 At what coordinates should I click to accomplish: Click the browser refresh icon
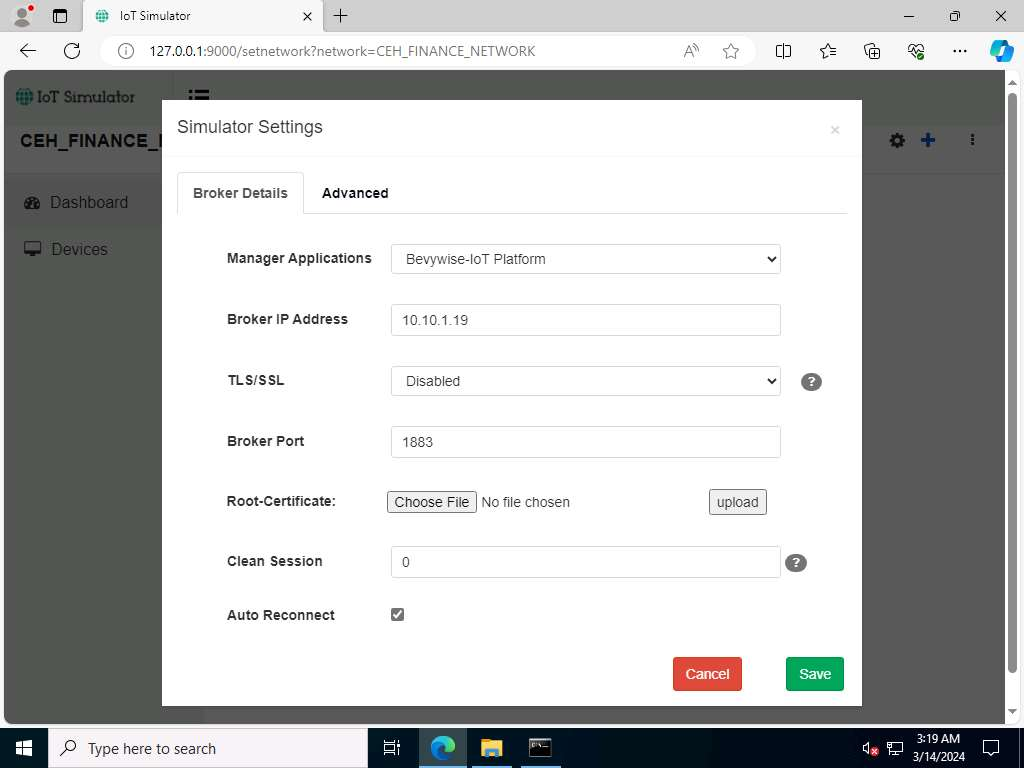(72, 51)
